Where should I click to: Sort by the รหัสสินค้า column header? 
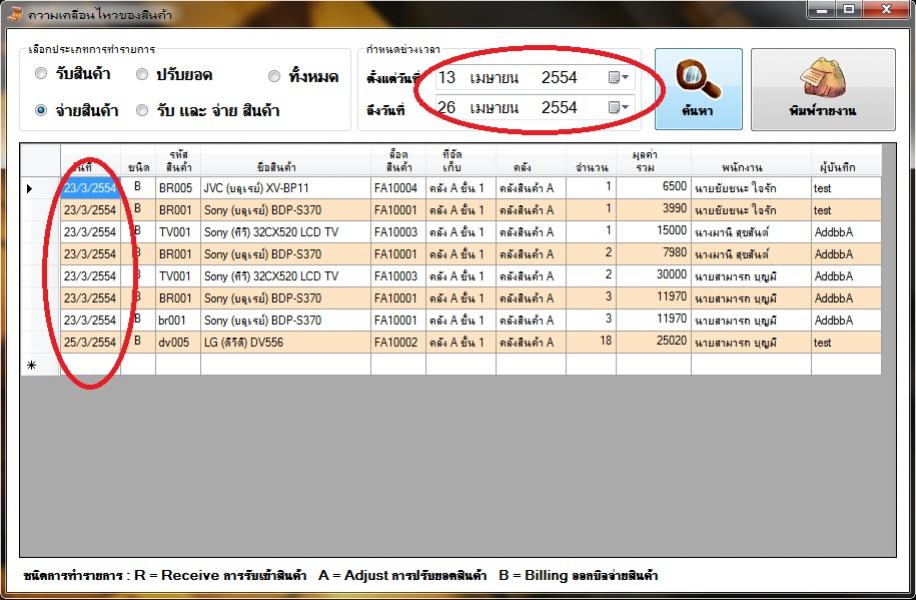(x=178, y=161)
